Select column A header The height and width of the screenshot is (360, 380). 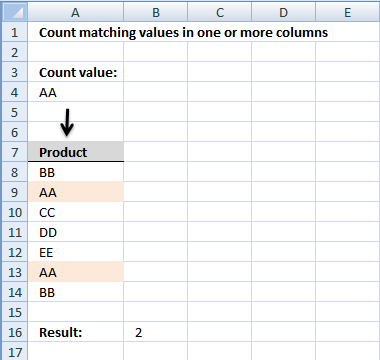point(75,12)
